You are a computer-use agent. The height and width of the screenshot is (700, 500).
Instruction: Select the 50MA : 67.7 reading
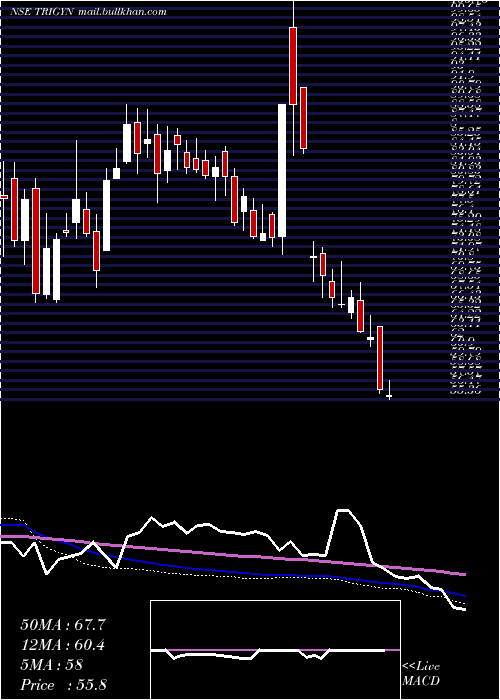[x=62, y=625]
